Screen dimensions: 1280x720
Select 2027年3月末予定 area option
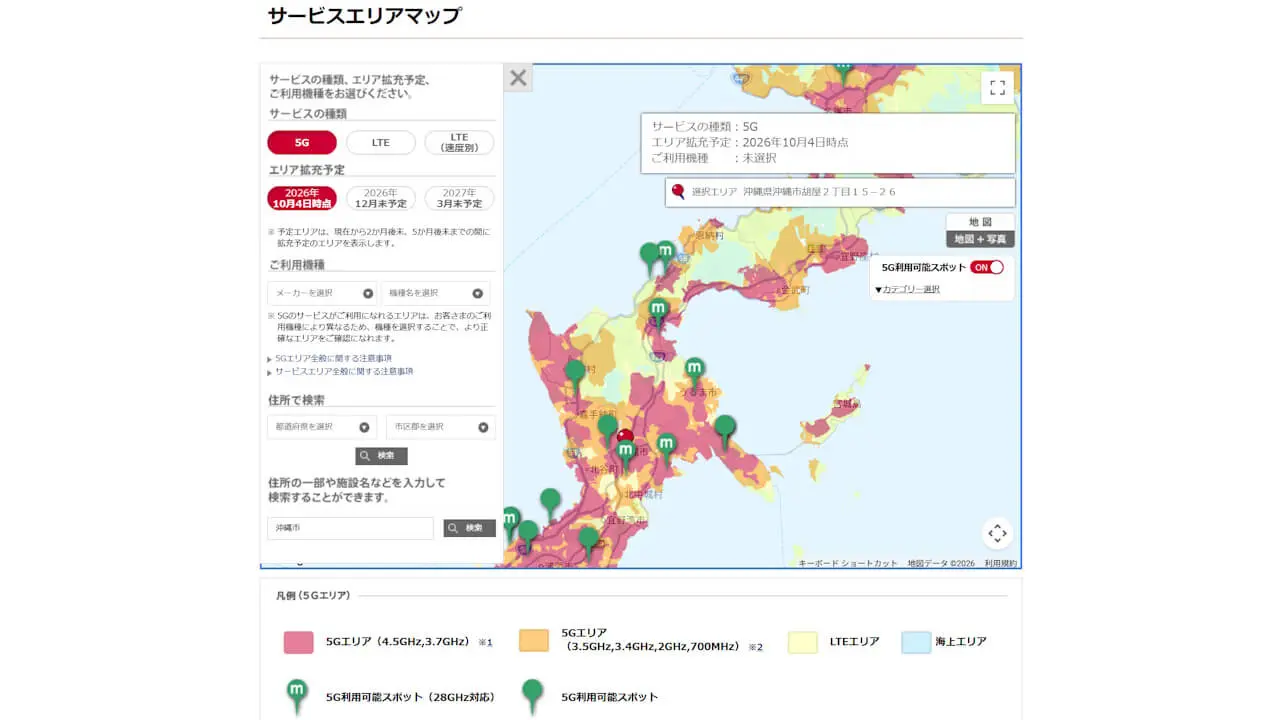point(459,198)
